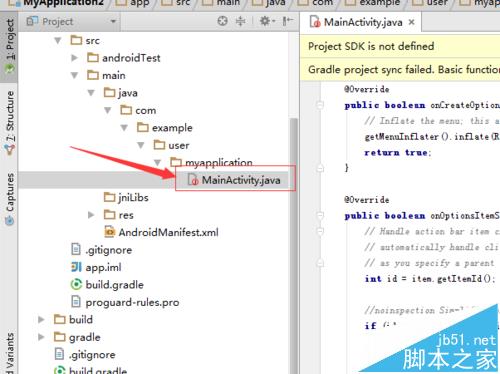
Task: Fold onCreateOptionsMenu method in gutter
Action: pyautogui.click(x=320, y=105)
